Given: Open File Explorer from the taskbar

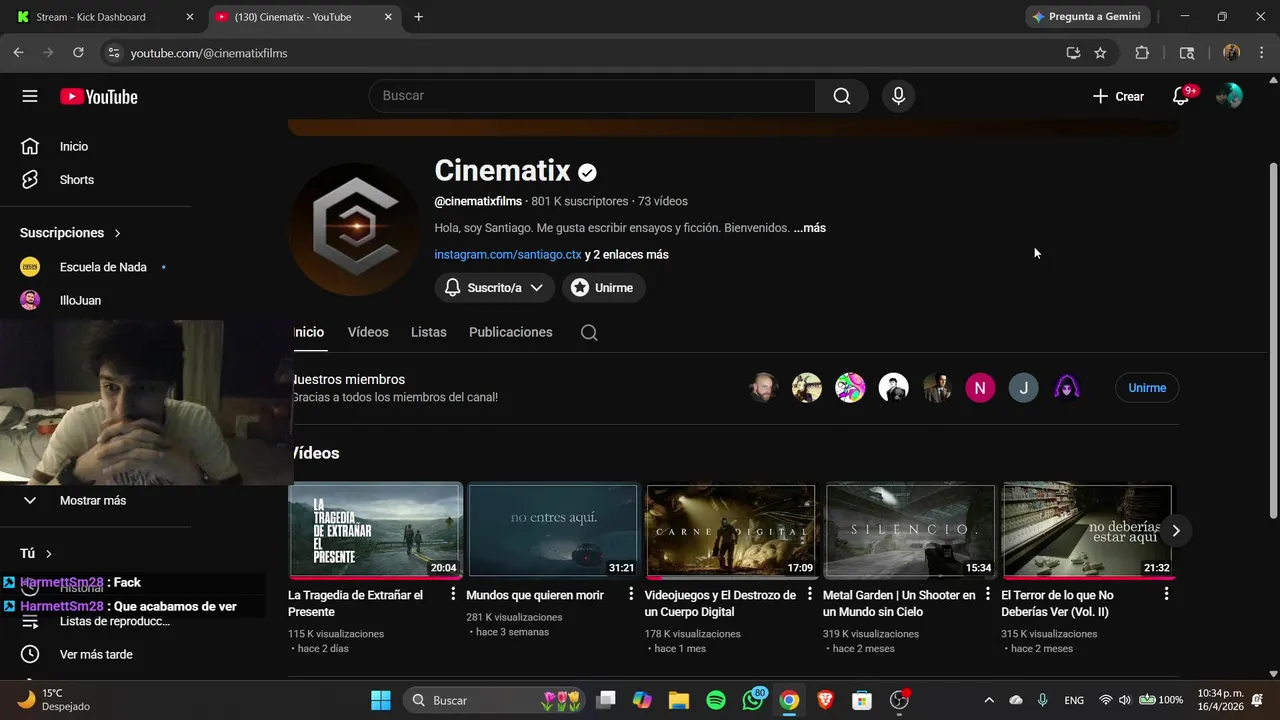Looking at the screenshot, I should (x=679, y=700).
